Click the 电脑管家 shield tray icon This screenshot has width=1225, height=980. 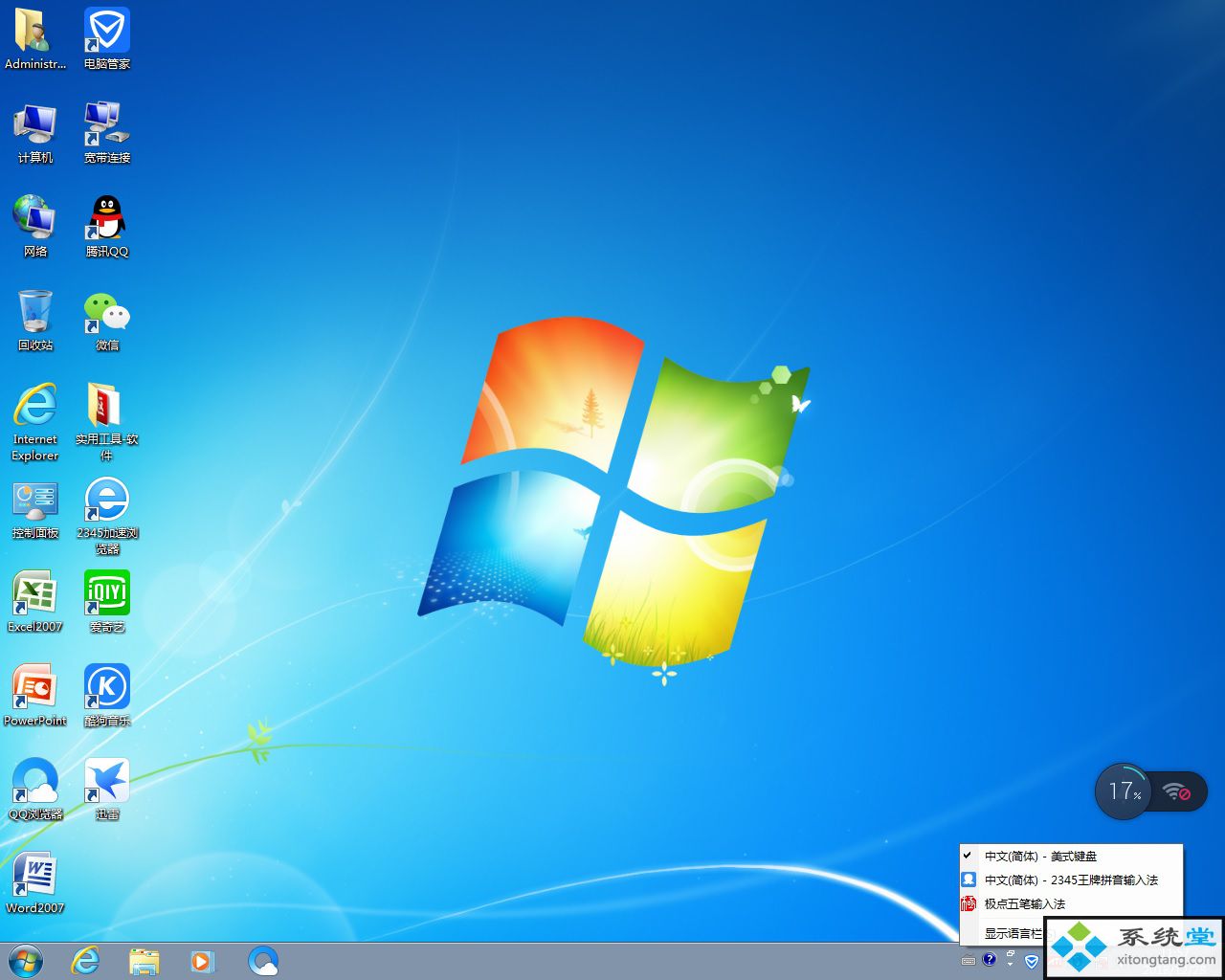tap(1031, 961)
